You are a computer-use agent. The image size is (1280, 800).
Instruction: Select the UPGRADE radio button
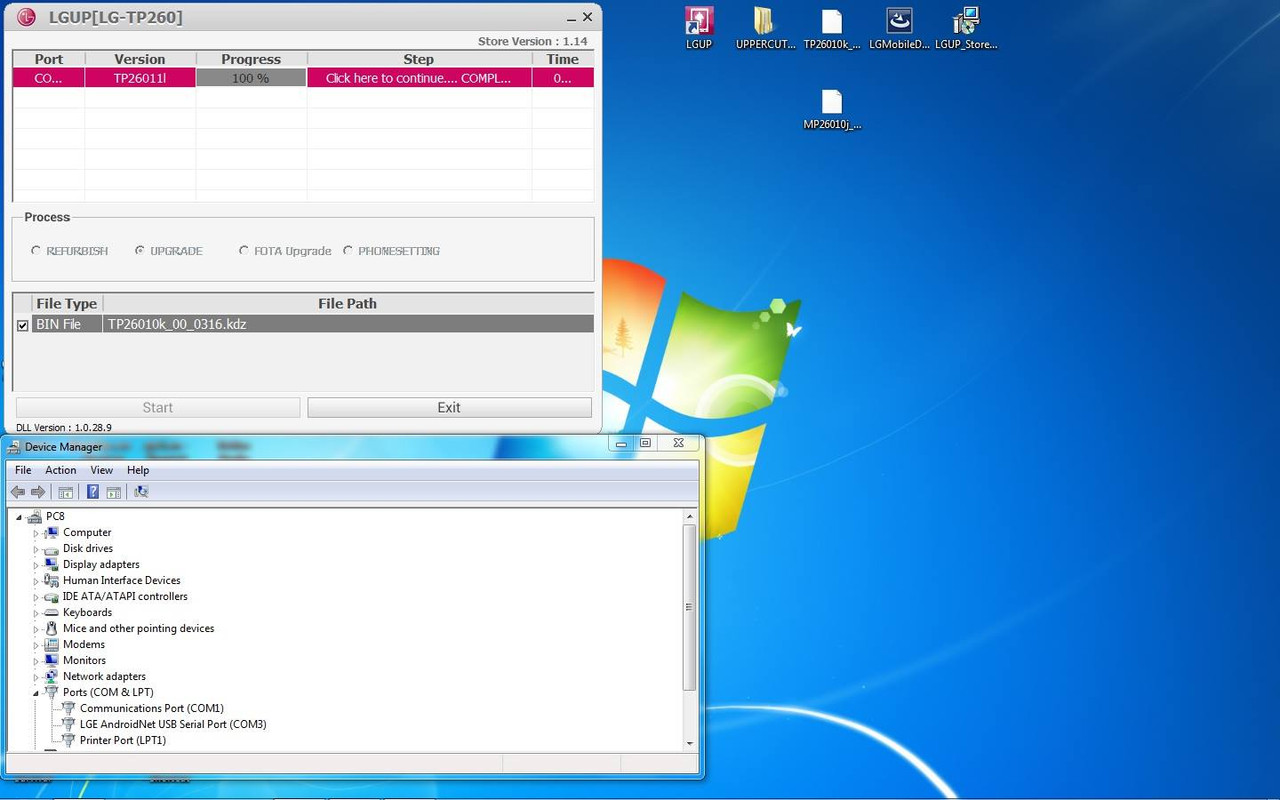click(140, 251)
